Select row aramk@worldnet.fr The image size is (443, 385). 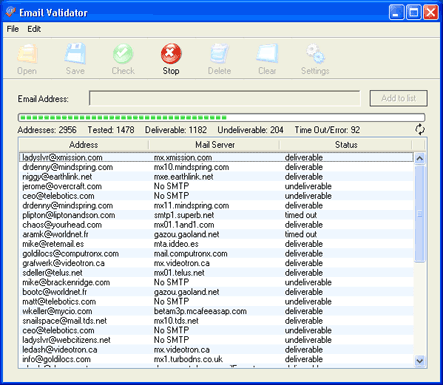pyautogui.click(x=216, y=234)
